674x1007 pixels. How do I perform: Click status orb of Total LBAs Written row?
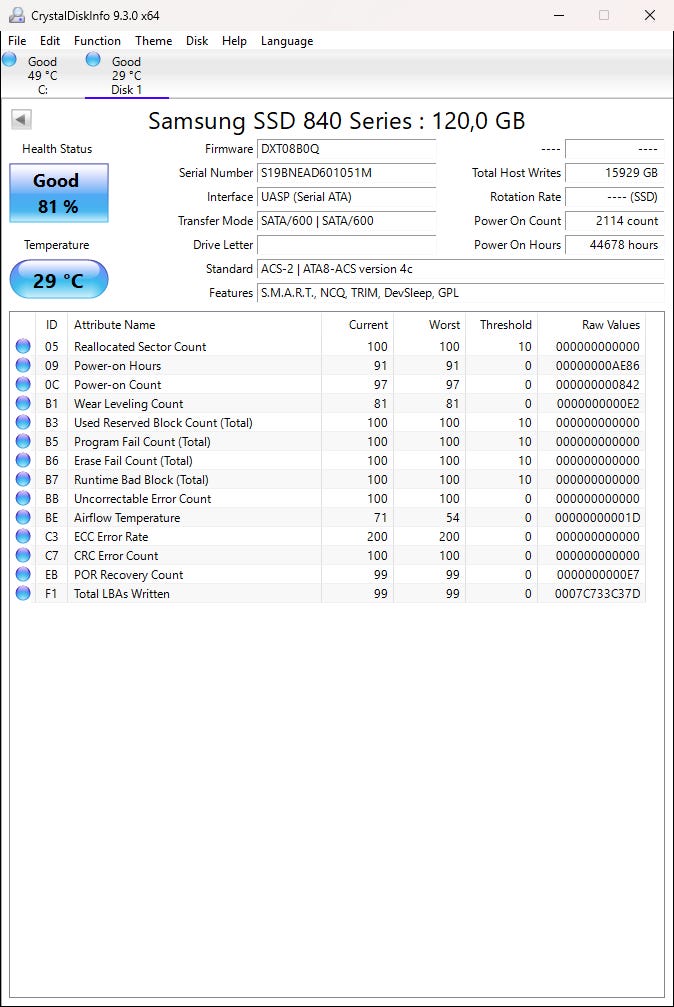pyautogui.click(x=23, y=593)
